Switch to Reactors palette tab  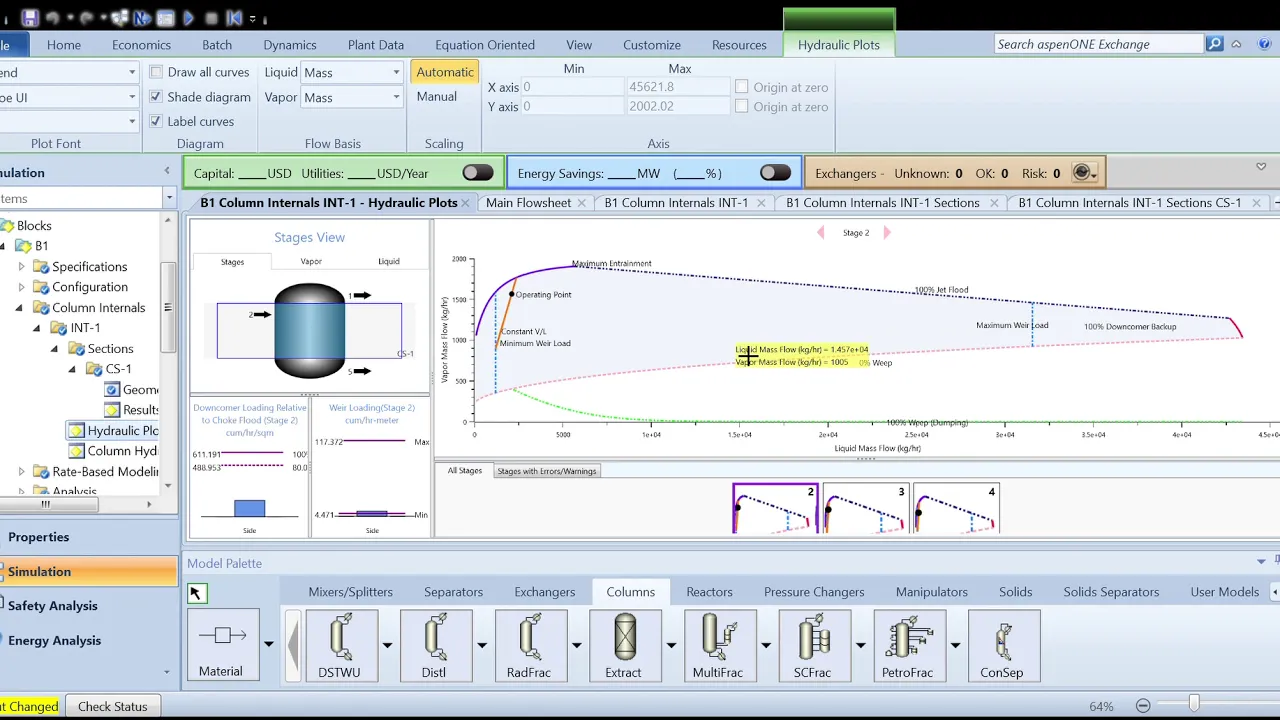coord(709,592)
